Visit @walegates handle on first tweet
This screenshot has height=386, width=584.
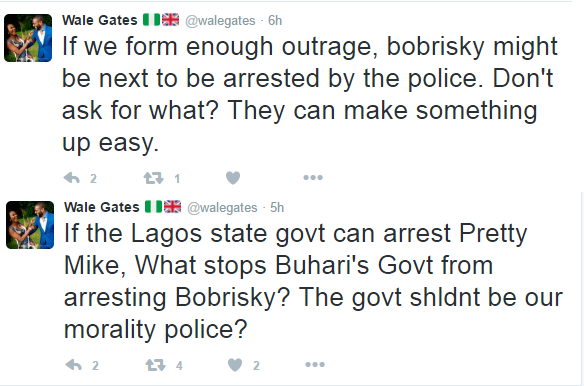coord(220,20)
